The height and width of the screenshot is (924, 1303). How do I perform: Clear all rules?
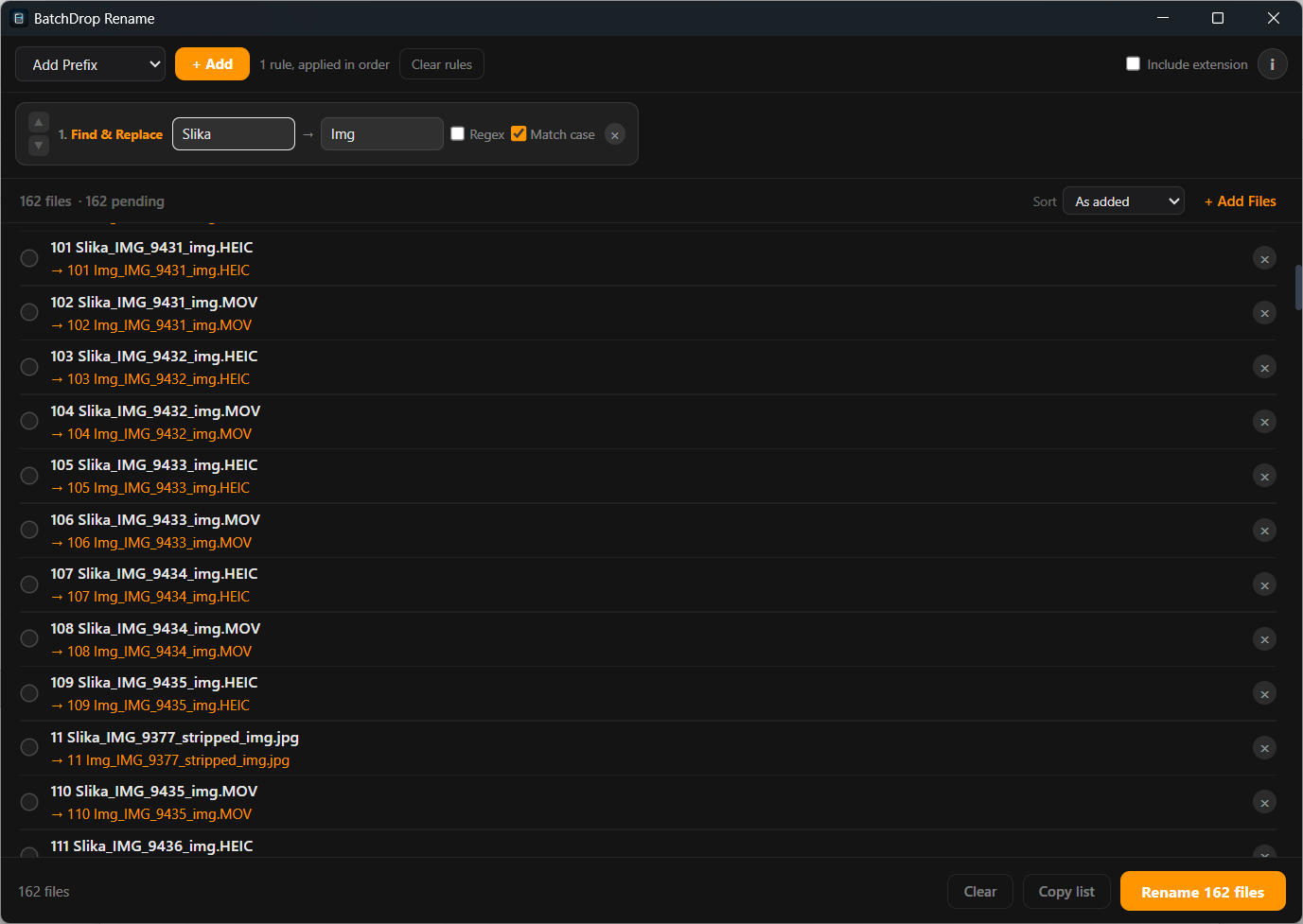pyautogui.click(x=442, y=64)
